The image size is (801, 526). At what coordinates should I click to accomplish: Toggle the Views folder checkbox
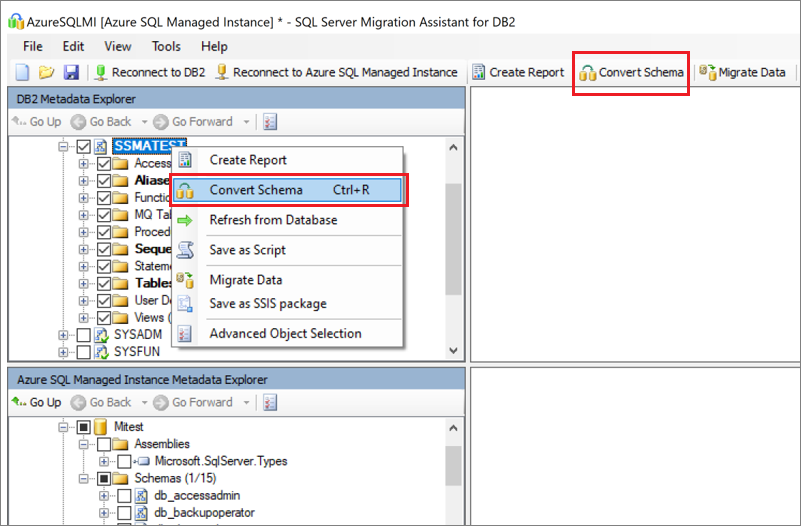(x=104, y=318)
